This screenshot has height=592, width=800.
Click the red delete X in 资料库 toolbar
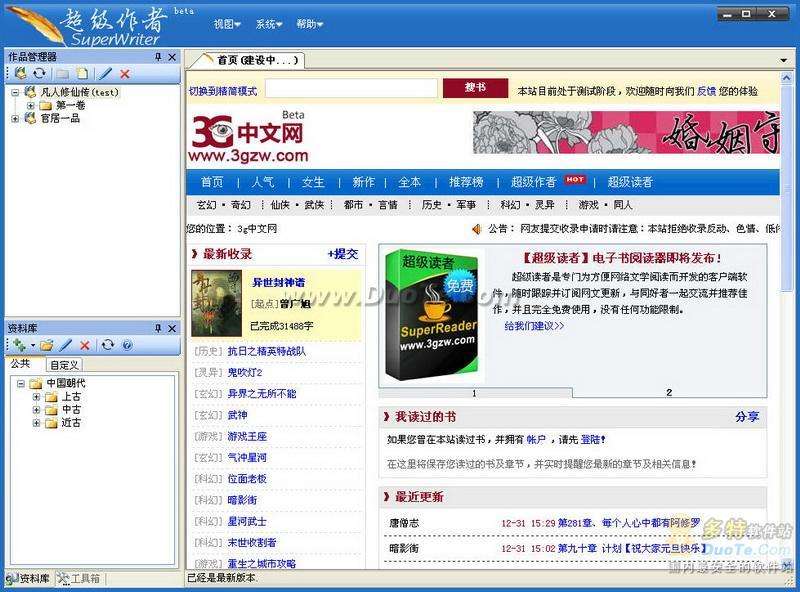[85, 345]
